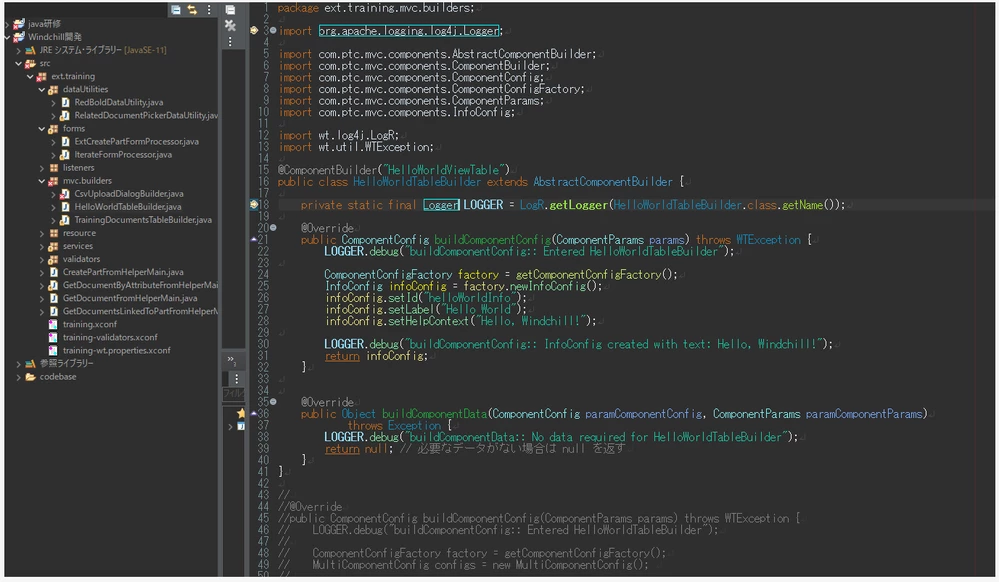Click the JRE system library icon
The image size is (999, 582).
tap(30, 50)
